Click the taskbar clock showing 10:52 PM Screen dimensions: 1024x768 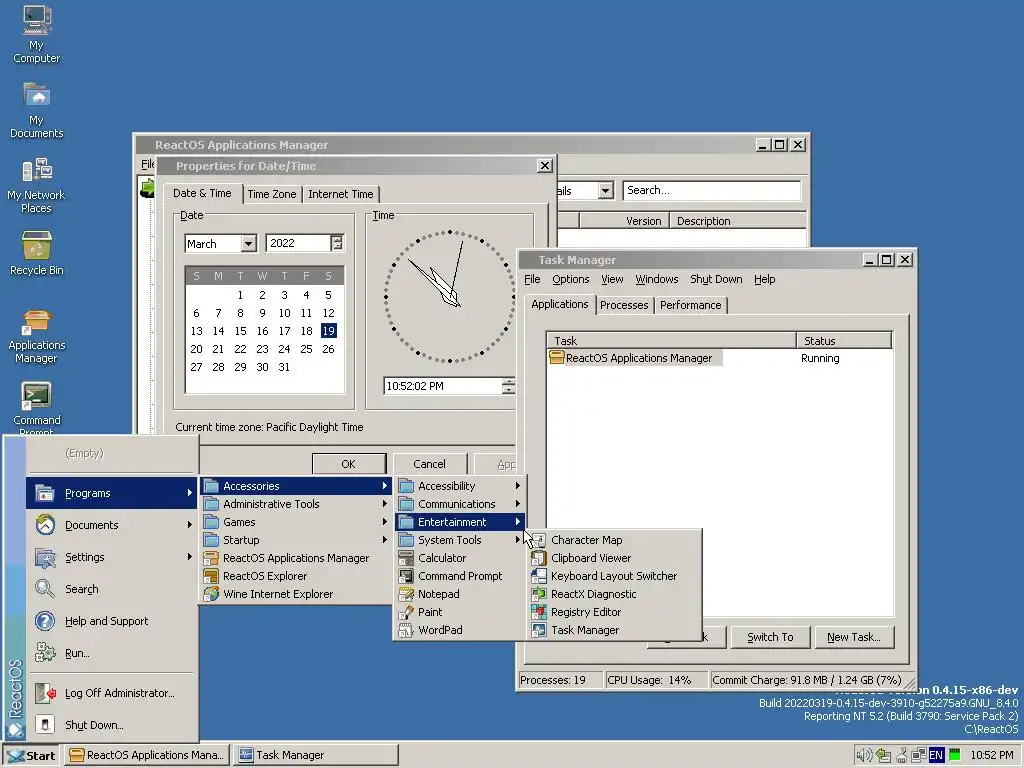pyautogui.click(x=991, y=755)
